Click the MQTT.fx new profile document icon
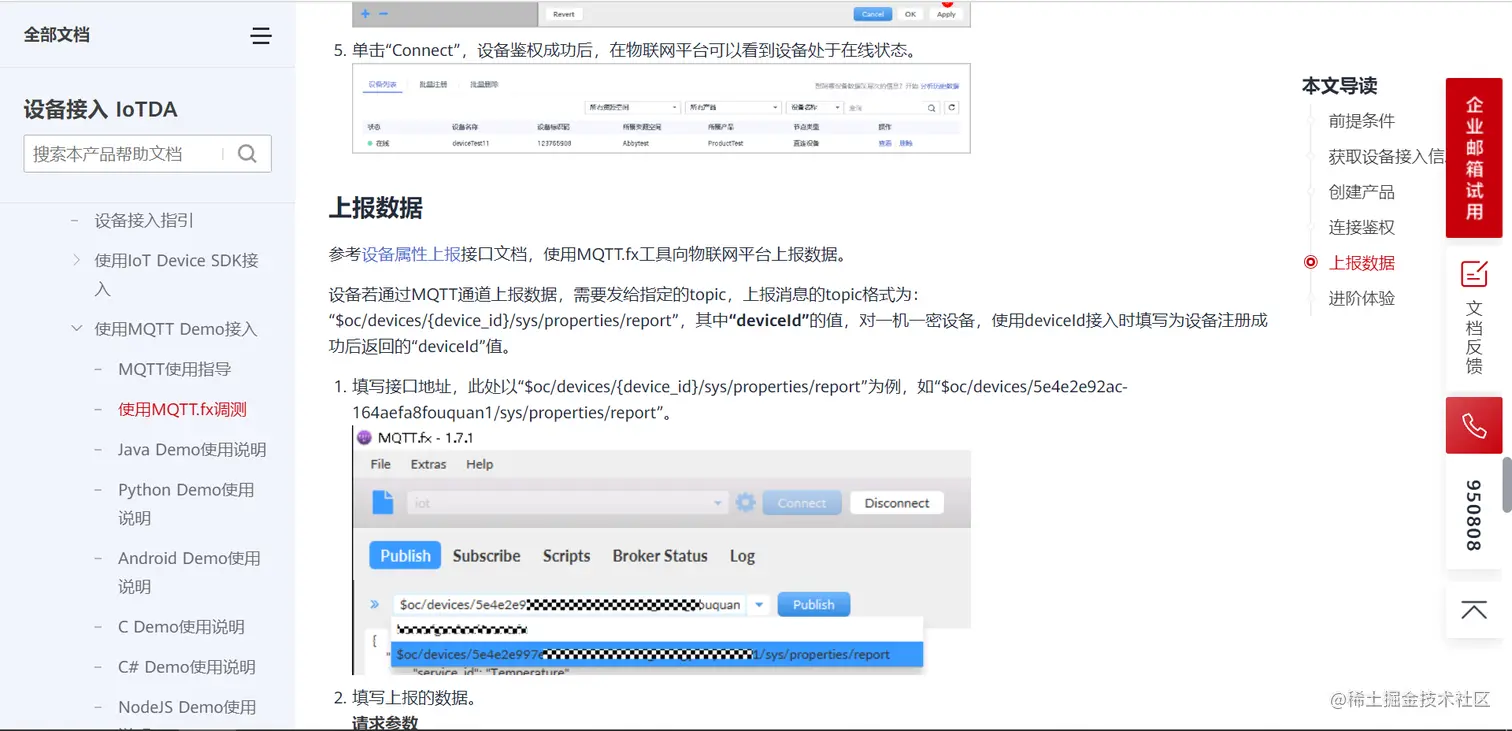The image size is (1512, 731). coord(382,503)
